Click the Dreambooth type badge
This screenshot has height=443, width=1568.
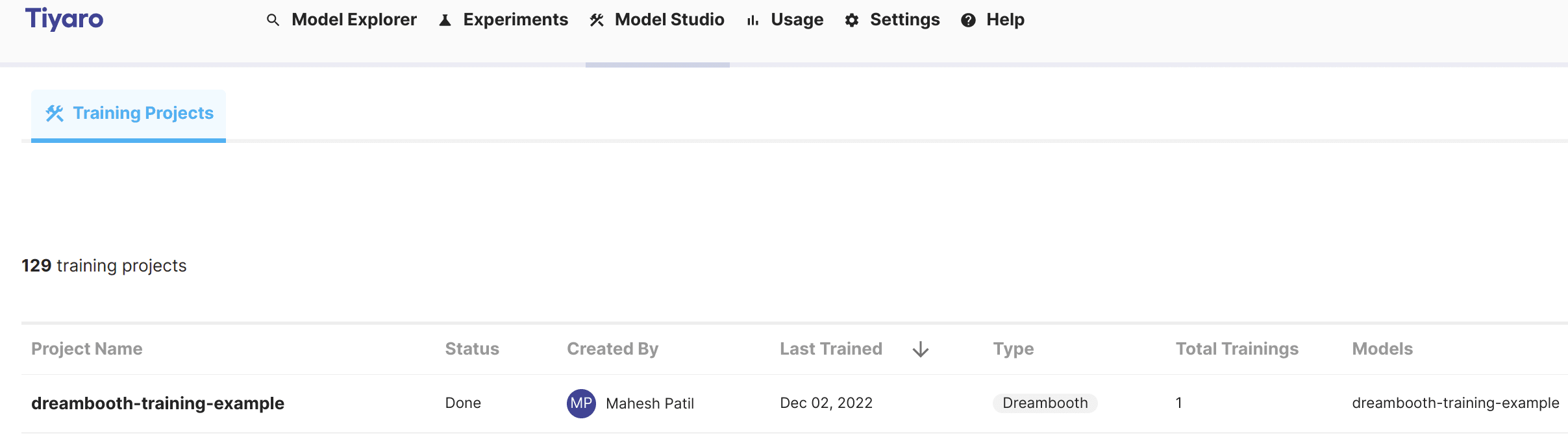(x=1045, y=403)
